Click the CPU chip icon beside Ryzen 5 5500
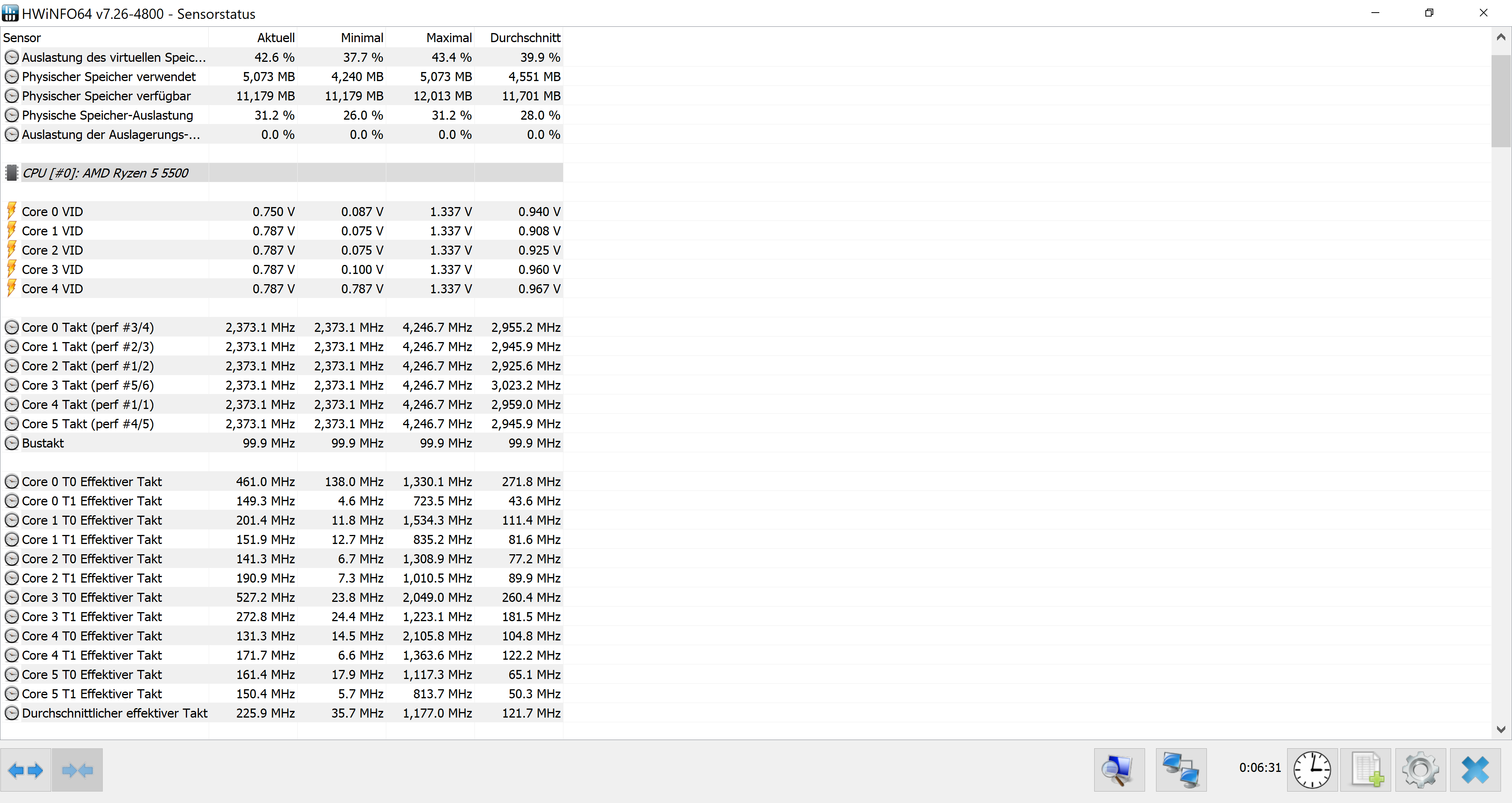 pyautogui.click(x=11, y=173)
